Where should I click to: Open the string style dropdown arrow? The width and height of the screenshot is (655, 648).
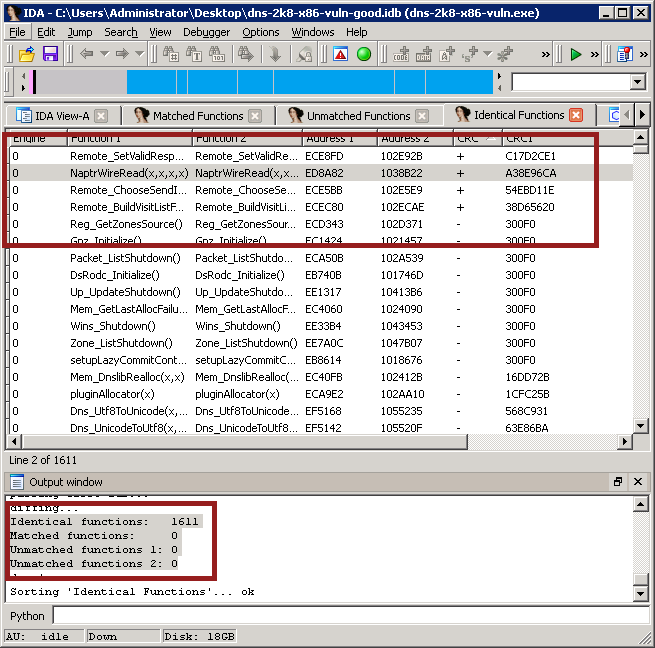[487, 53]
